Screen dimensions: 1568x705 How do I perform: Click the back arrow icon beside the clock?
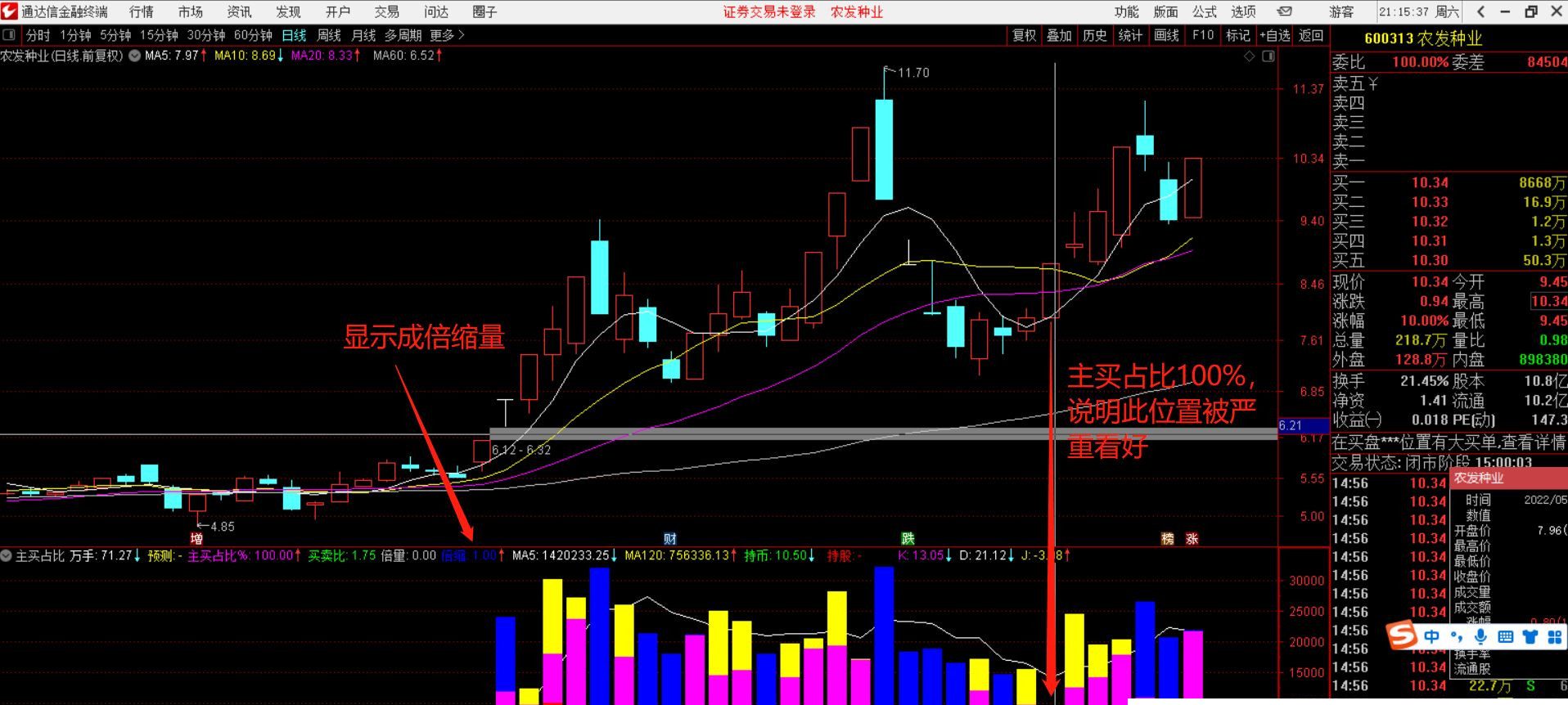click(1480, 11)
